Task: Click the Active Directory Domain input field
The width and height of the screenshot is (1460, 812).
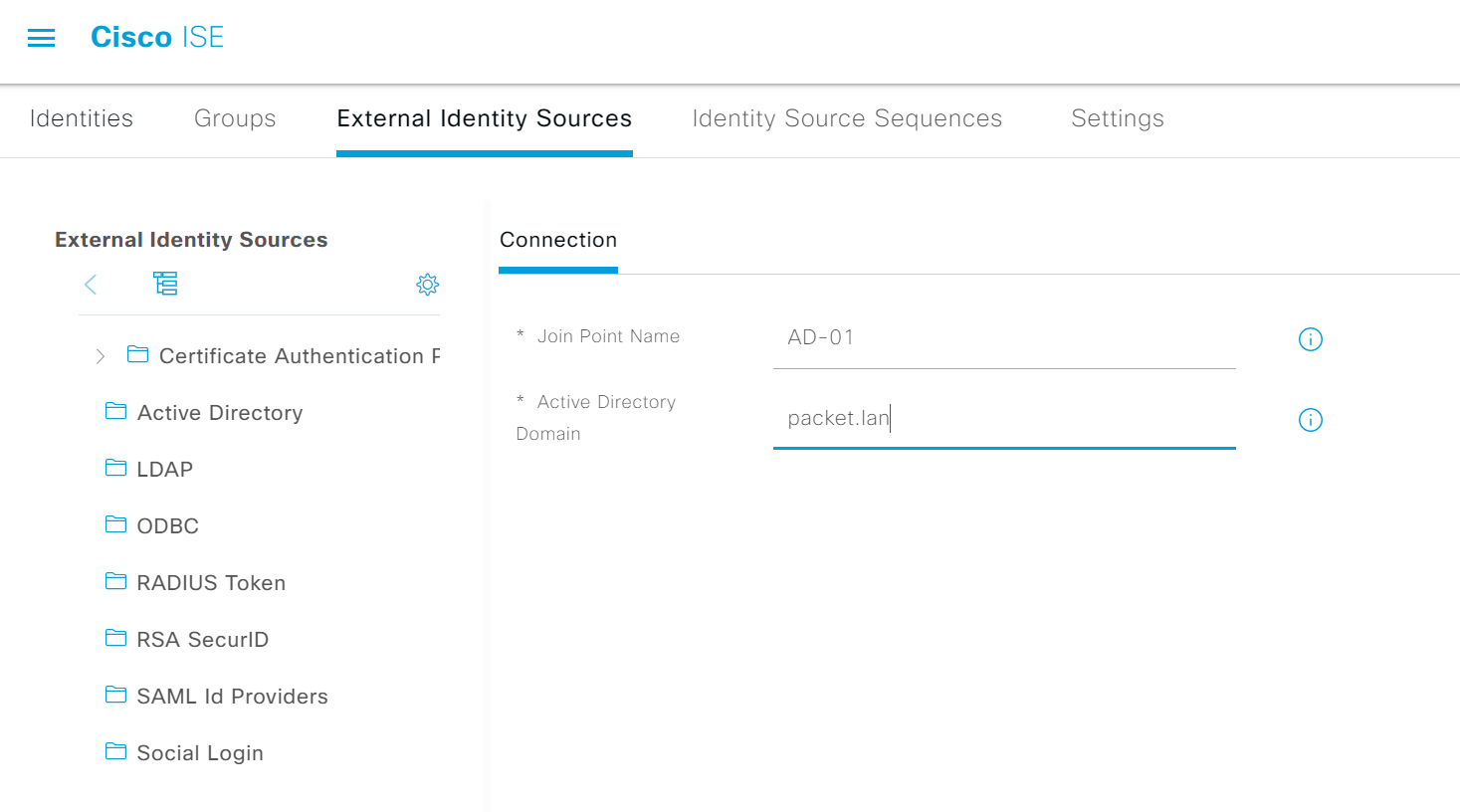Action: tap(1004, 419)
